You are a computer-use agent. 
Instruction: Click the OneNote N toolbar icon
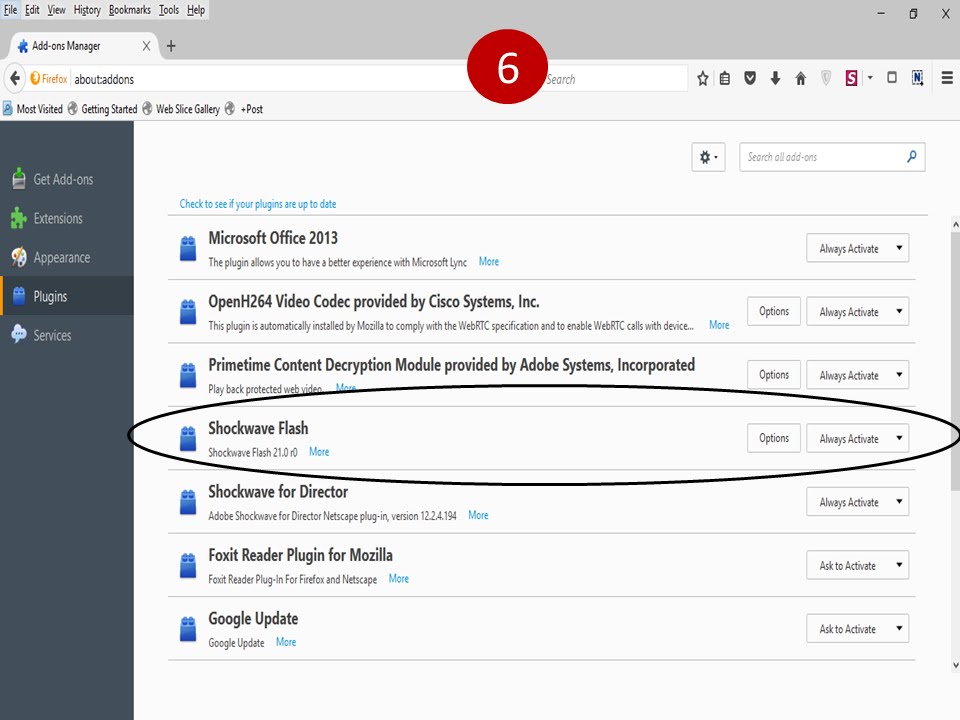pyautogui.click(x=917, y=78)
